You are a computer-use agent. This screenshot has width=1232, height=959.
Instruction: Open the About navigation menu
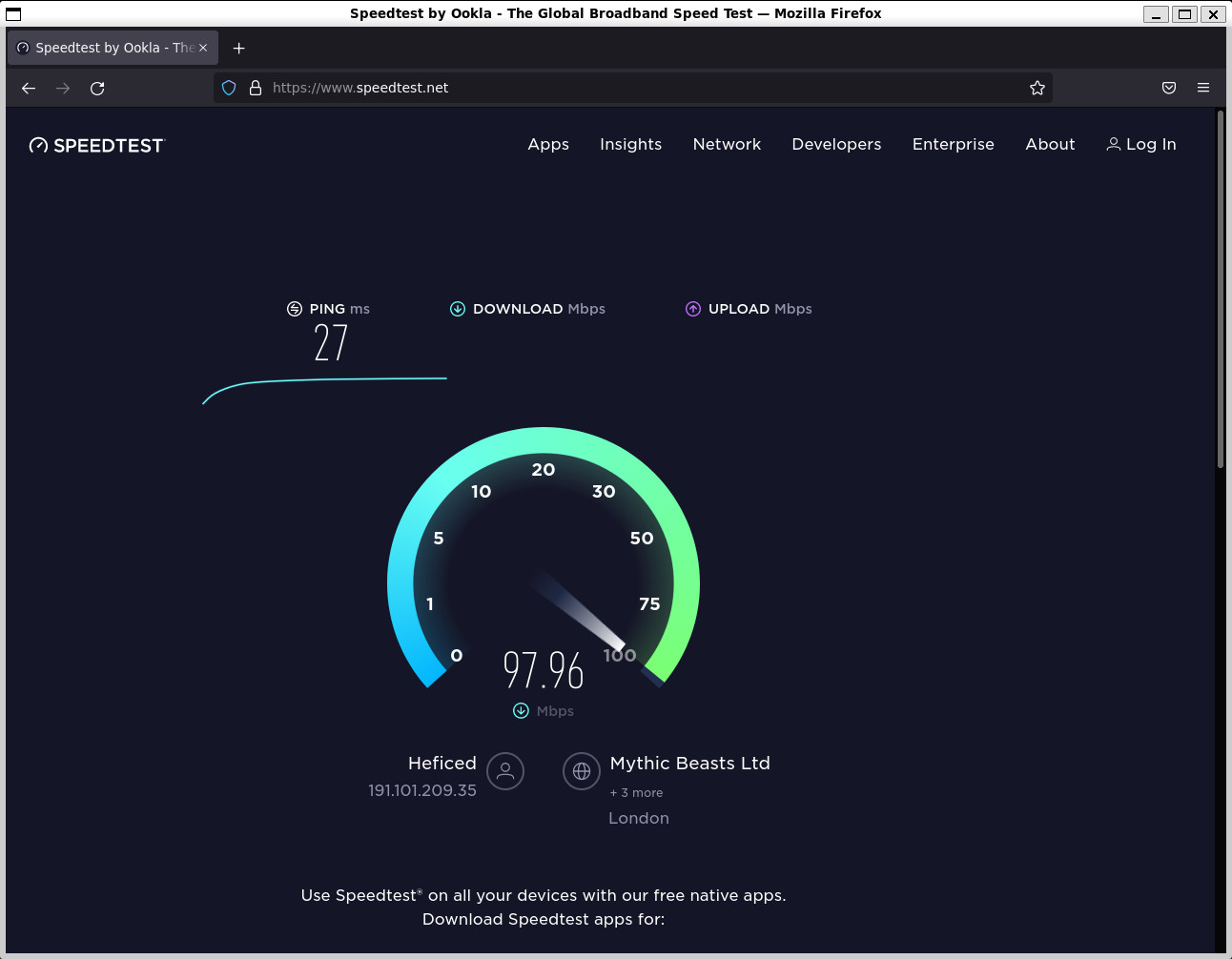coord(1050,144)
